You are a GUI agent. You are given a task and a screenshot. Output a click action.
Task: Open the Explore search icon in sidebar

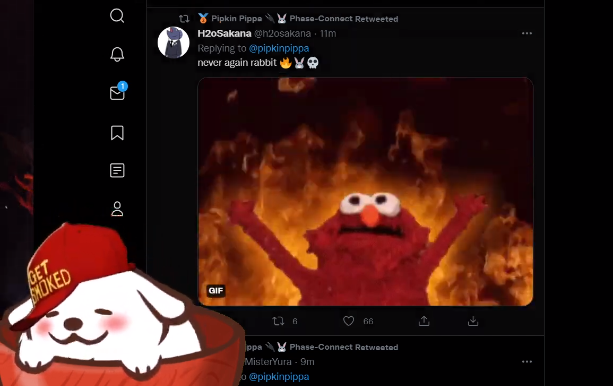pyautogui.click(x=117, y=16)
